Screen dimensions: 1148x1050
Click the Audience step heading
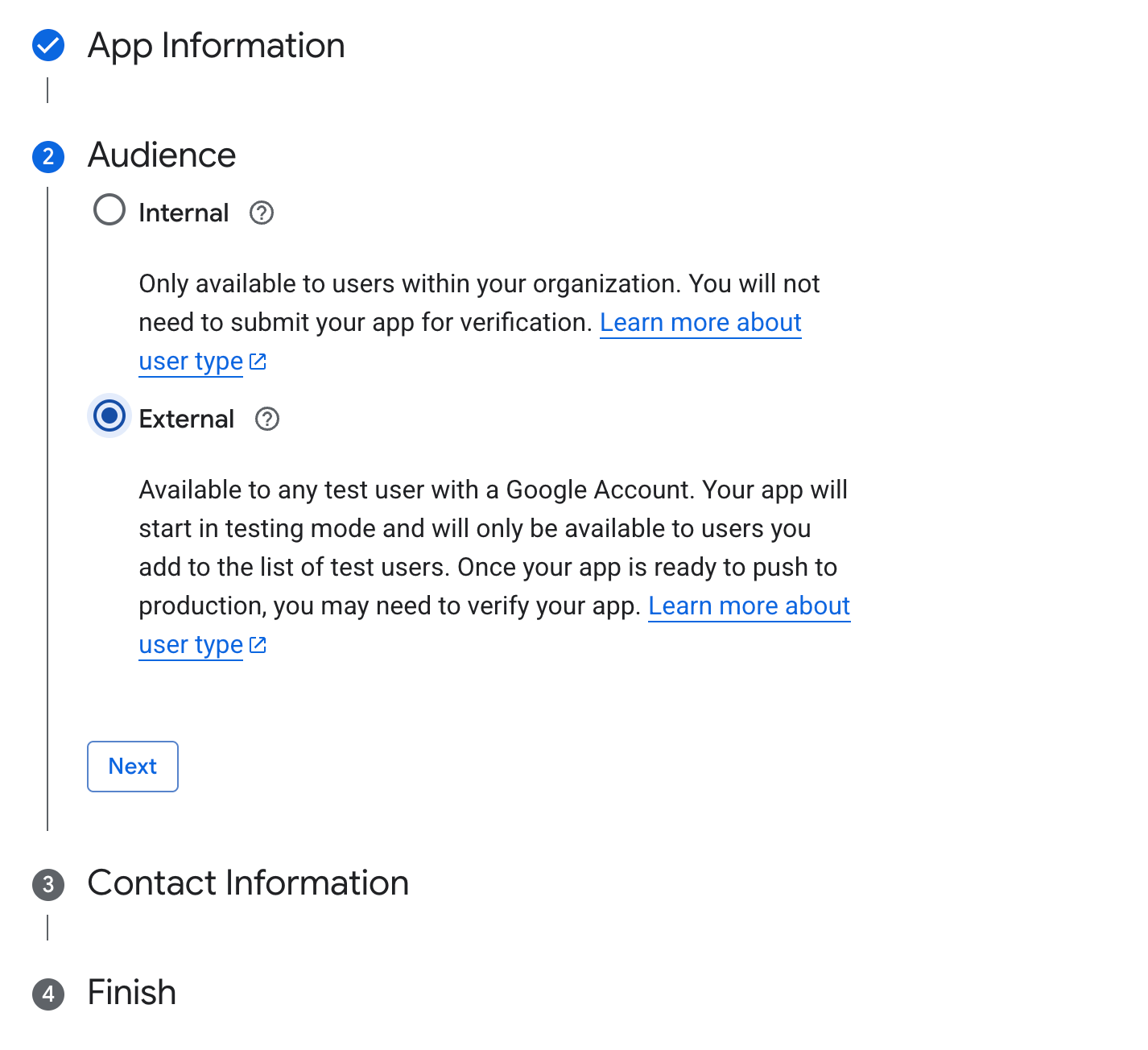(x=162, y=155)
